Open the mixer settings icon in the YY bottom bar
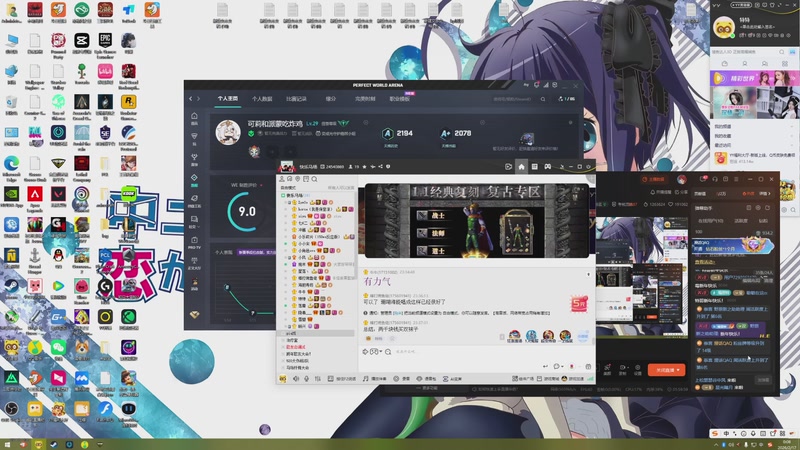This screenshot has height=450, width=800. tap(318, 379)
